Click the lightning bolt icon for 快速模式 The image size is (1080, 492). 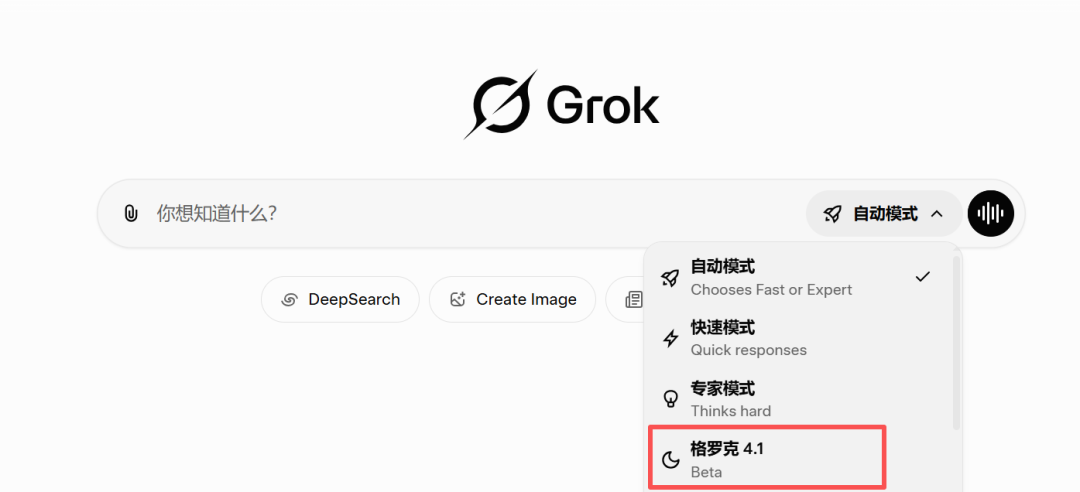pyautogui.click(x=671, y=338)
